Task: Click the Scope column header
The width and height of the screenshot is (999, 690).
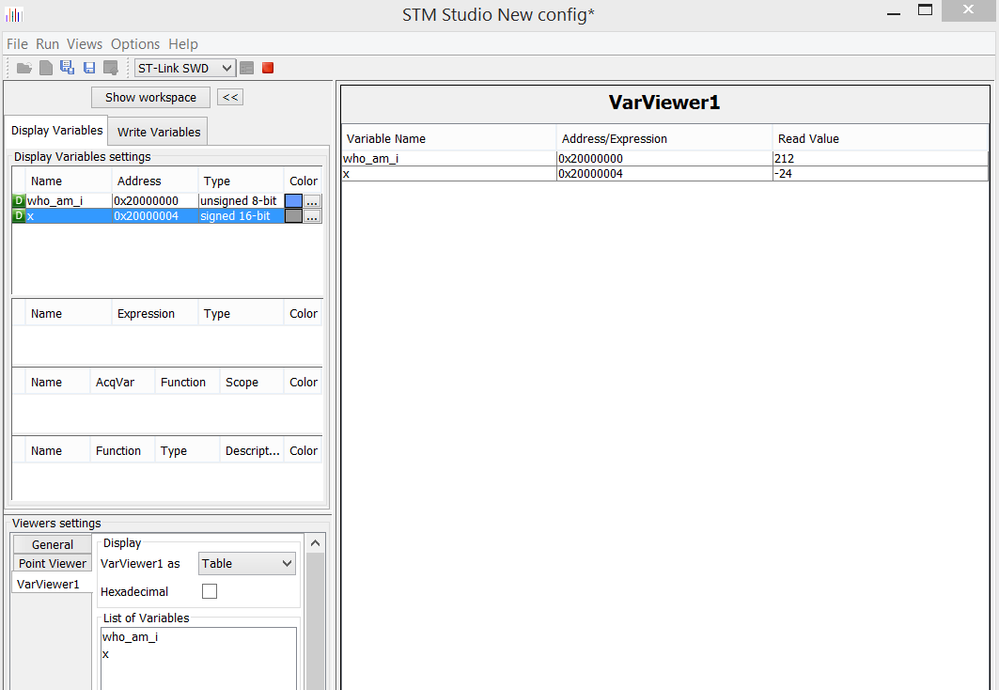Action: (x=252, y=382)
